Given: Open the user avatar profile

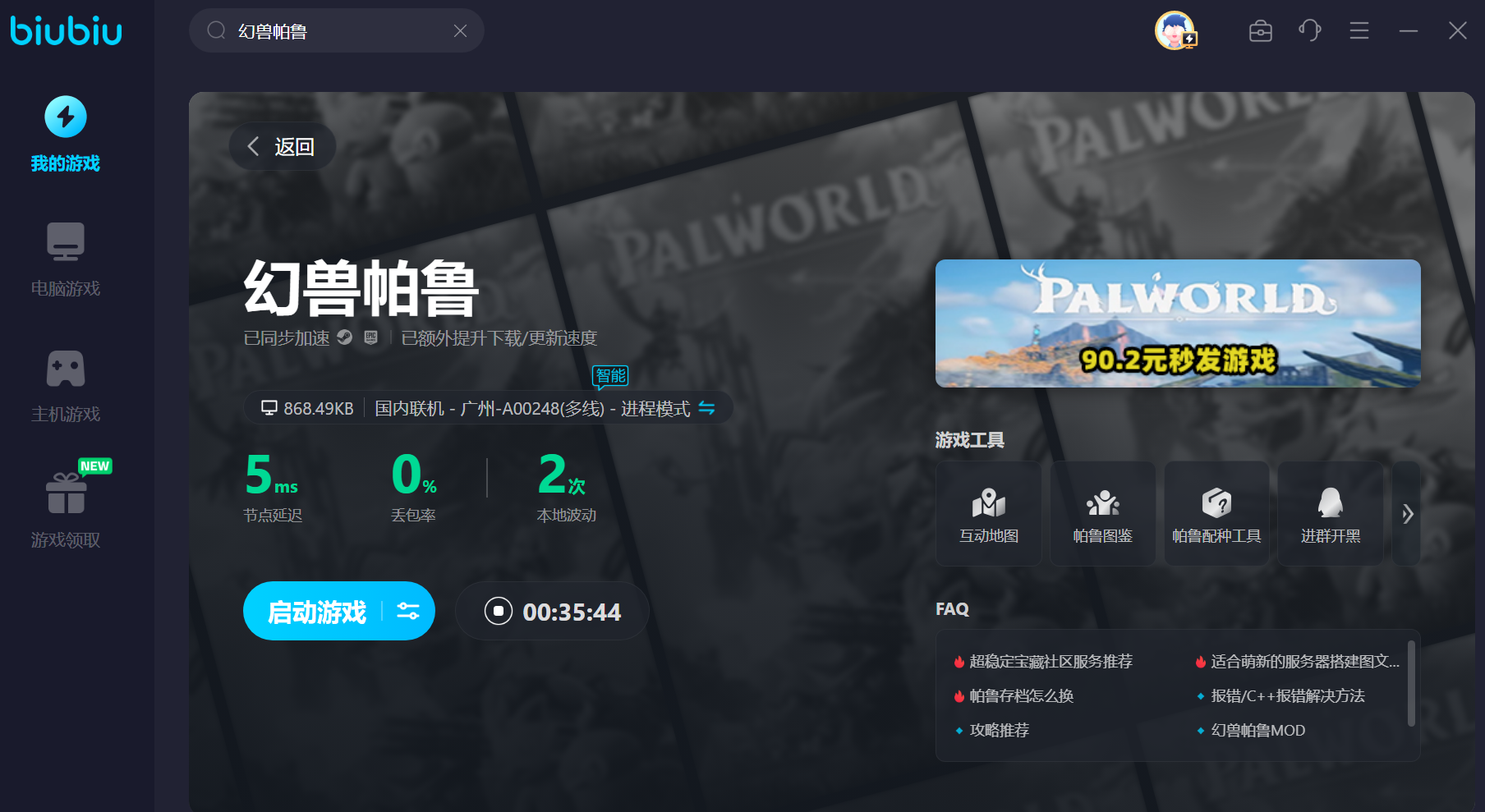Looking at the screenshot, I should point(1175,31).
